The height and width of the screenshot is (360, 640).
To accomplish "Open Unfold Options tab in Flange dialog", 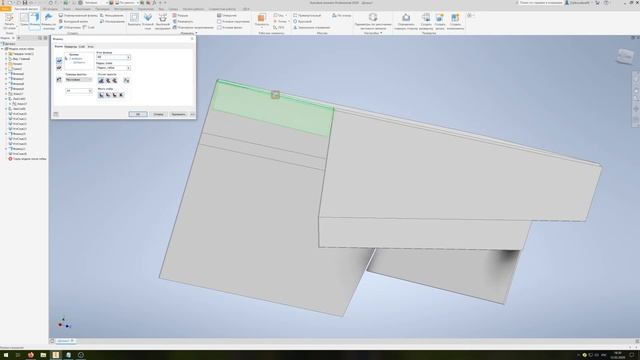I will click(x=71, y=47).
